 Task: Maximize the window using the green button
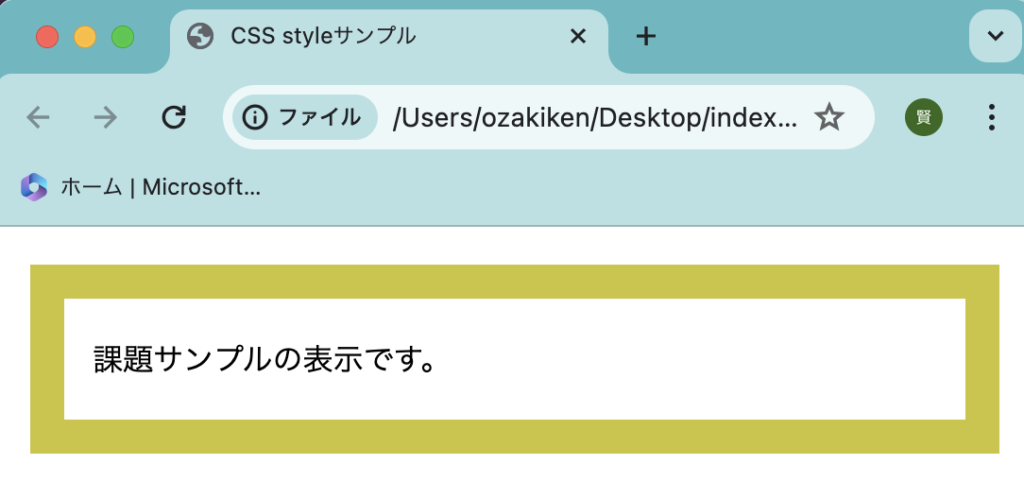click(x=123, y=37)
